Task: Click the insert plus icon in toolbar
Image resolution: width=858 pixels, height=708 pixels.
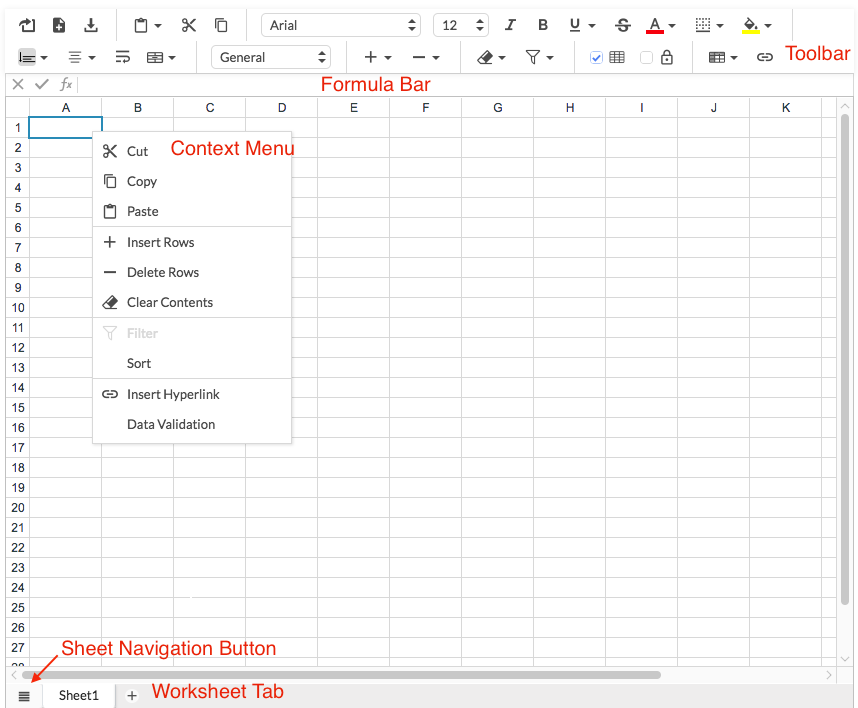Action: pyautogui.click(x=370, y=57)
